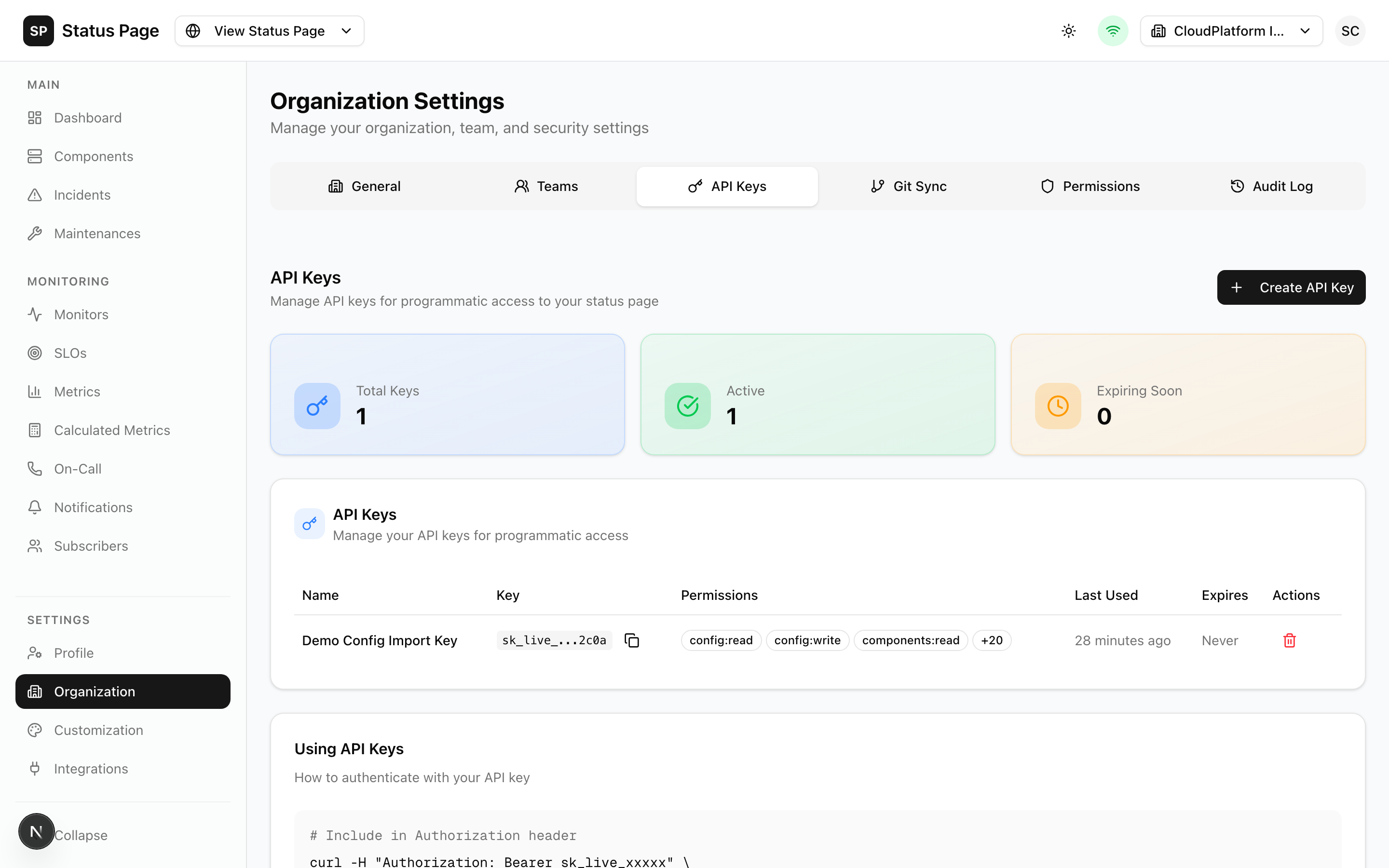Click the Create API Key button
Image resolution: width=1389 pixels, height=868 pixels.
pos(1291,287)
